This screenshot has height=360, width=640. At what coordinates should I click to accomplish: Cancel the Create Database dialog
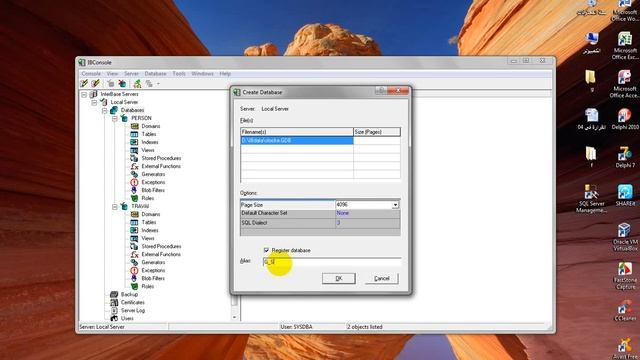382,278
